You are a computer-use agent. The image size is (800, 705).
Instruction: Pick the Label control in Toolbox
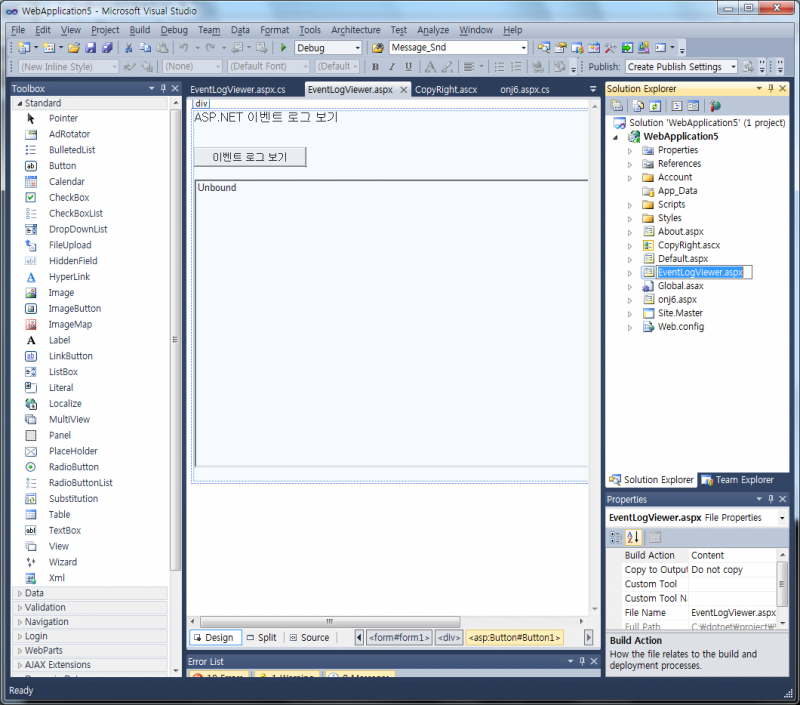coord(59,340)
